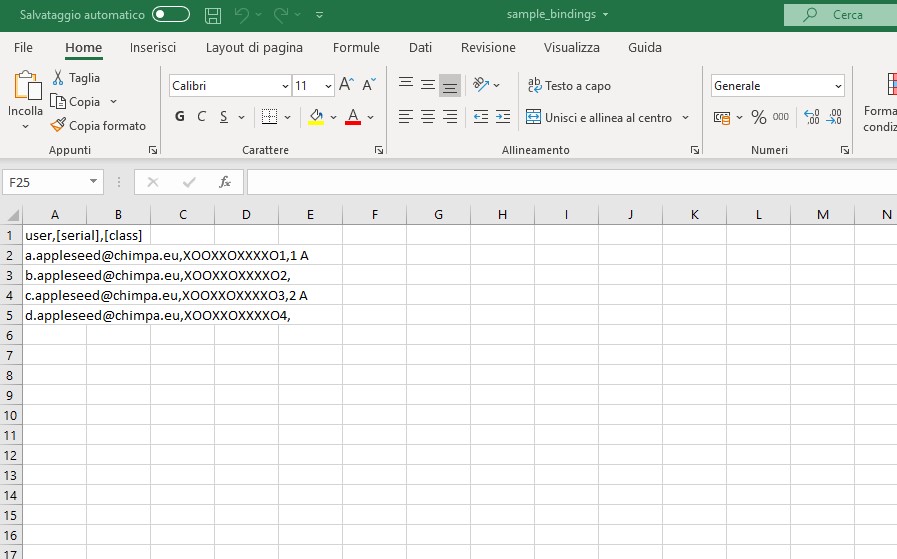Expand the borders options arrow
Image resolution: width=897 pixels, height=559 pixels.
[287, 117]
